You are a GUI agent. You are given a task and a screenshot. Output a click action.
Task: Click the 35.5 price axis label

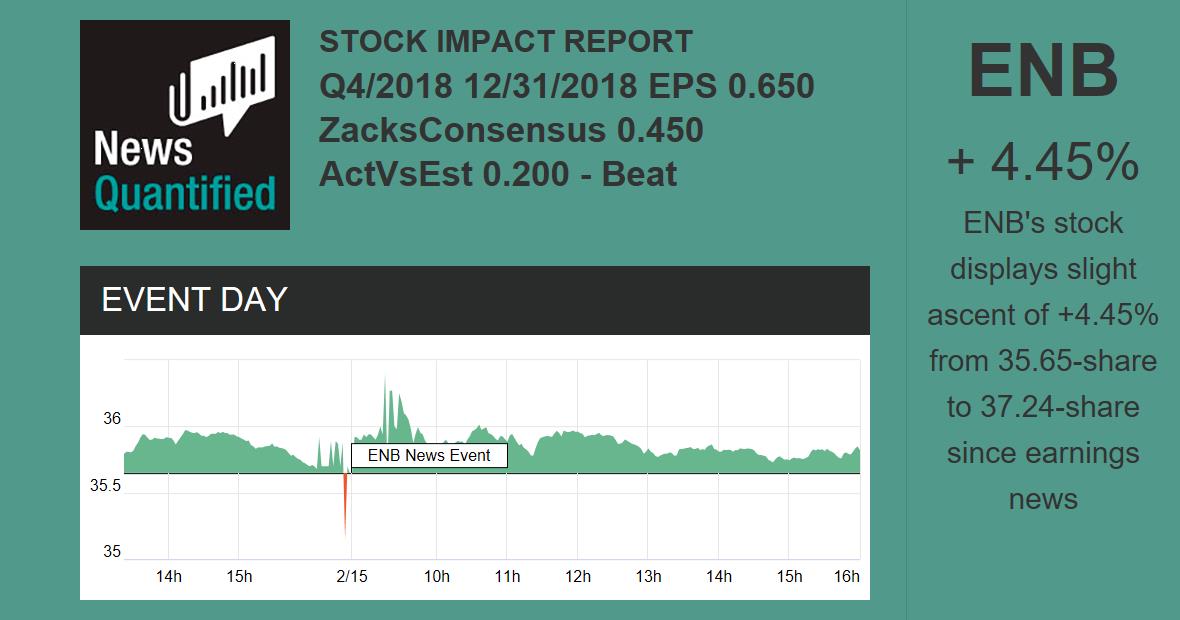[105, 486]
